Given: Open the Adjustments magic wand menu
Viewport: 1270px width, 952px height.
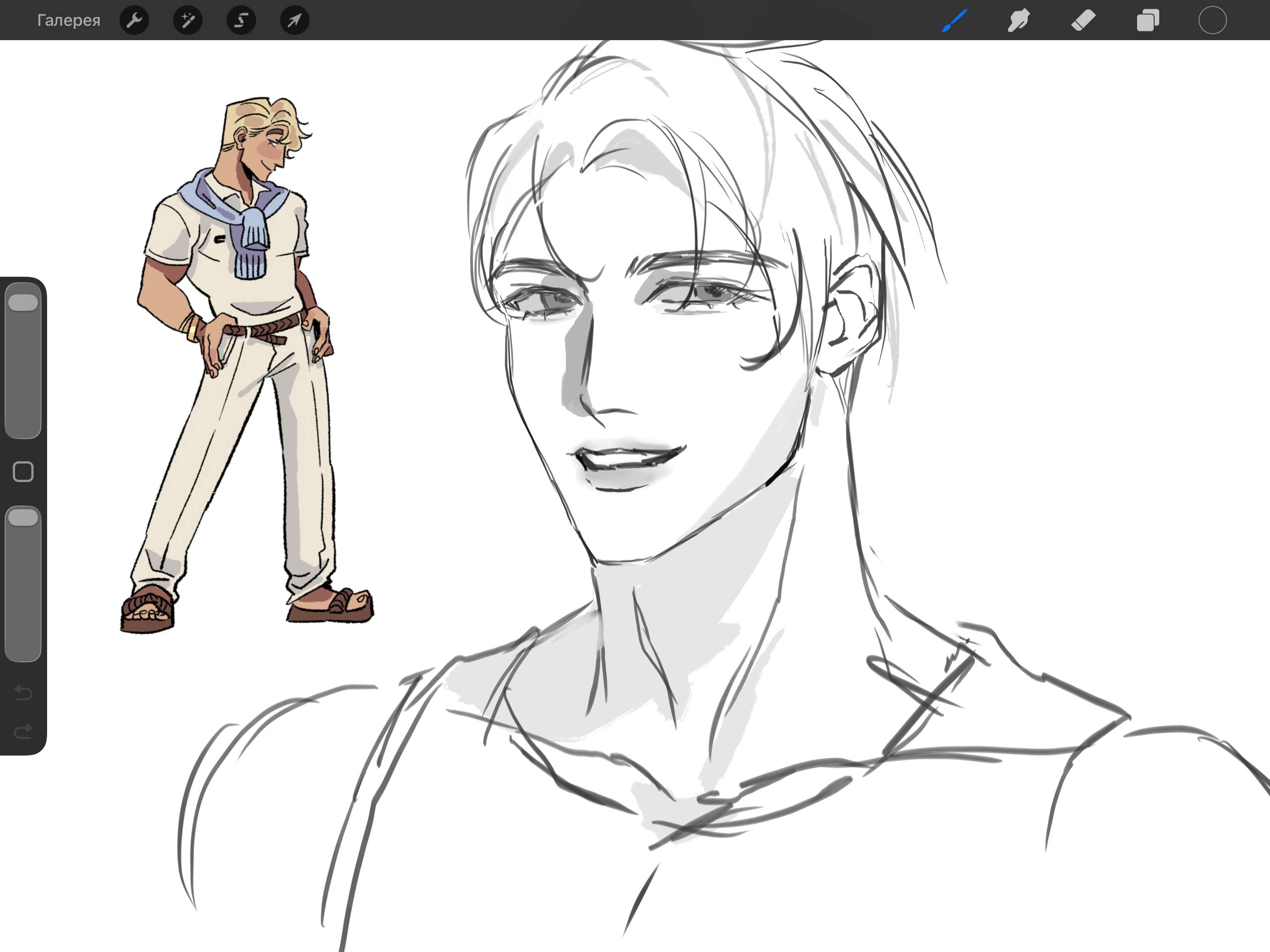Looking at the screenshot, I should pos(188,21).
